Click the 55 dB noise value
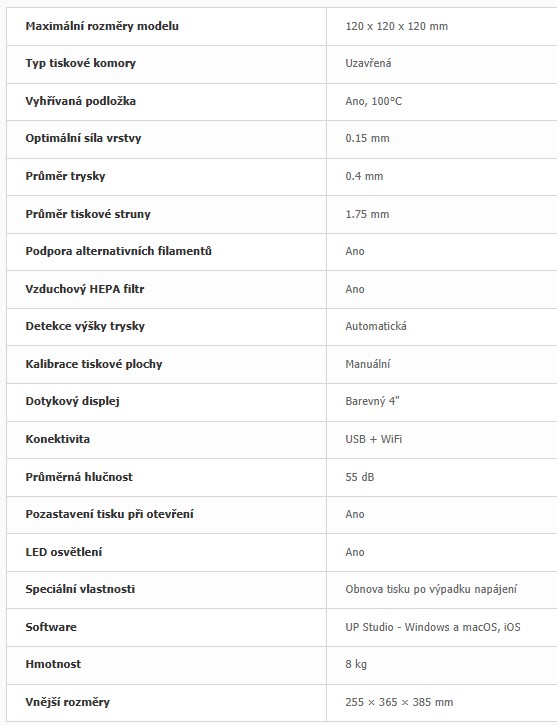The image size is (557, 725). click(360, 477)
